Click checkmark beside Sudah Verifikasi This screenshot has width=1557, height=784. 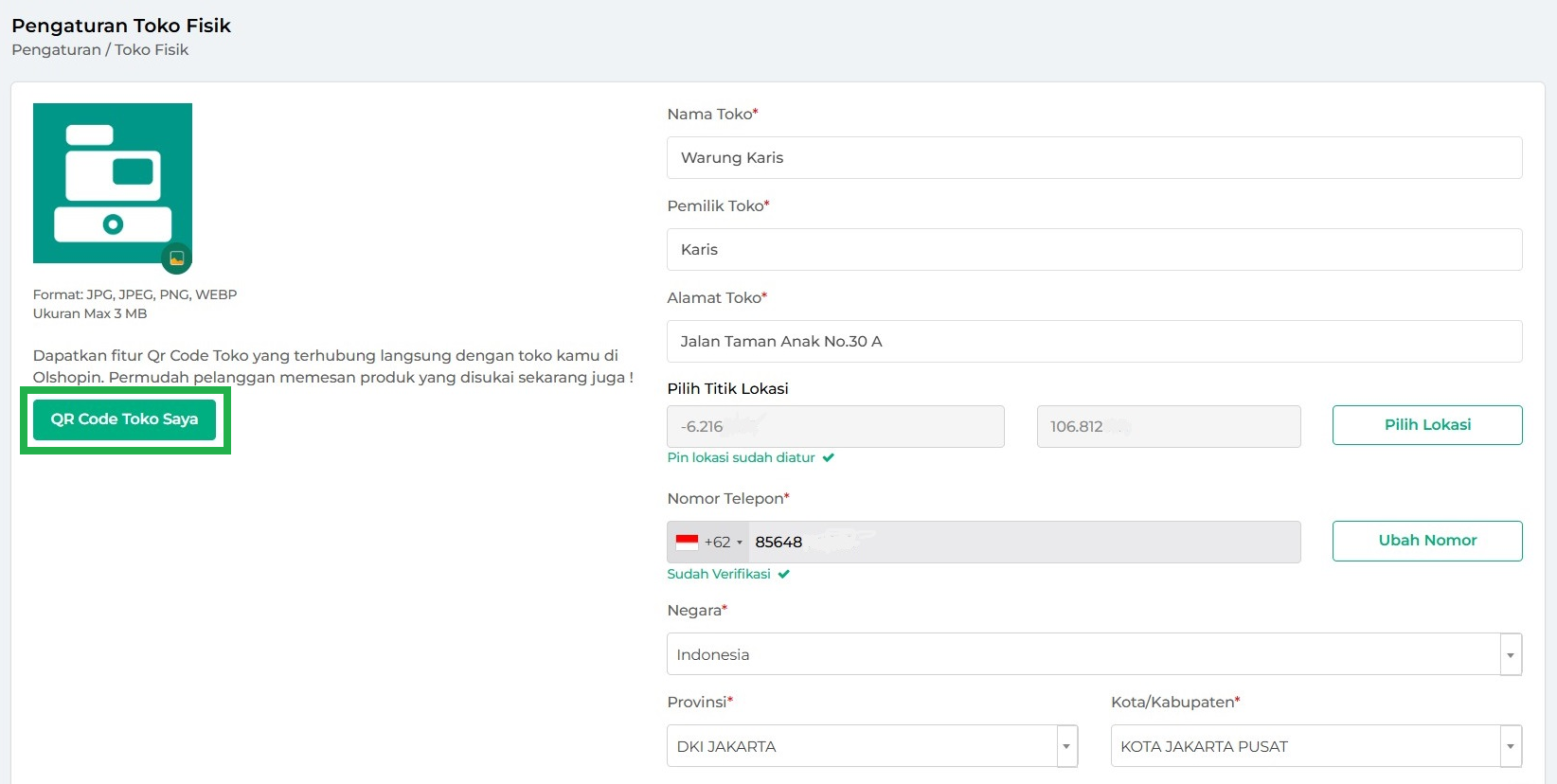coord(784,574)
